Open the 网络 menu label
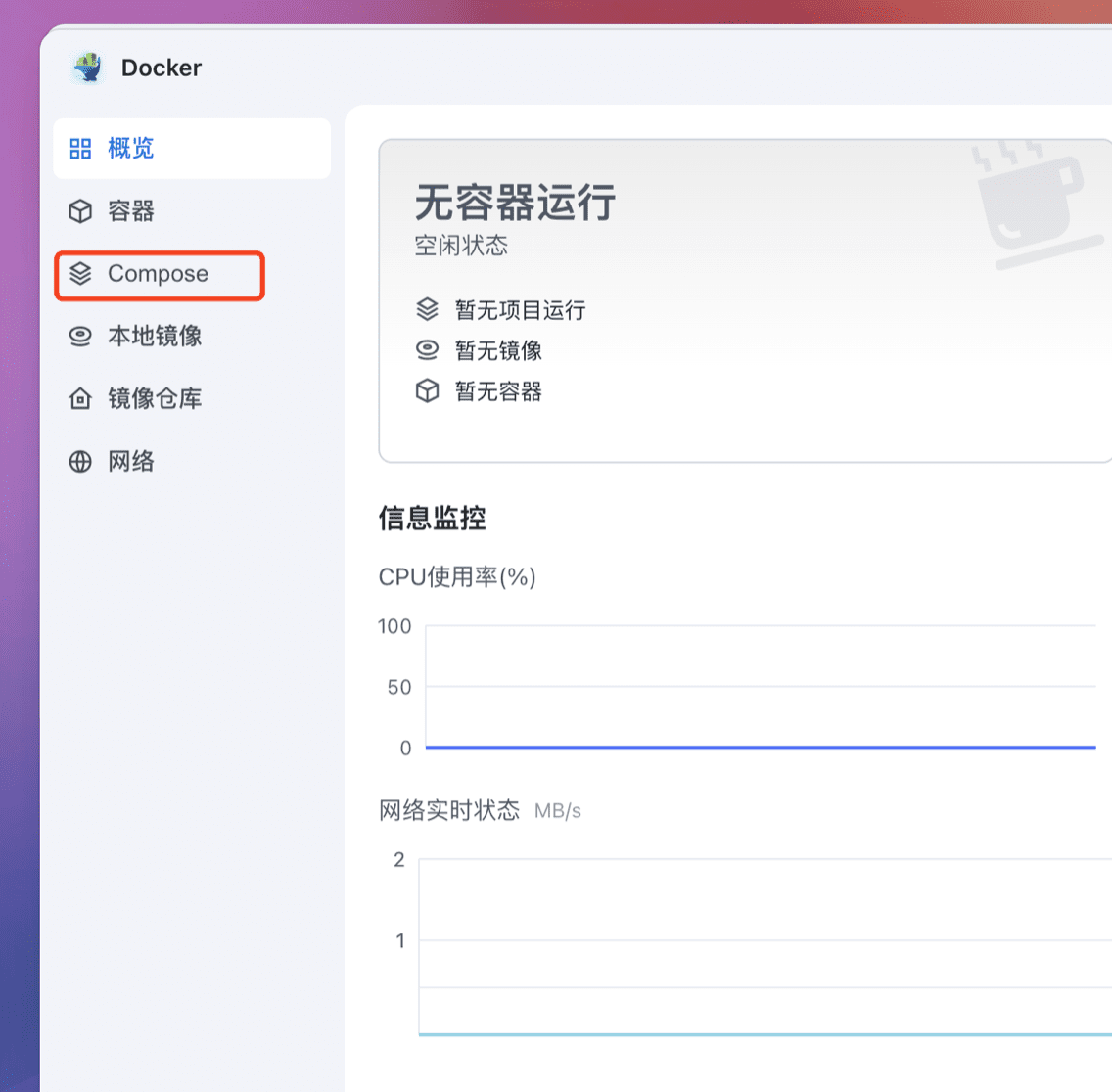Viewport: 1112px width, 1092px height. pyautogui.click(x=131, y=462)
